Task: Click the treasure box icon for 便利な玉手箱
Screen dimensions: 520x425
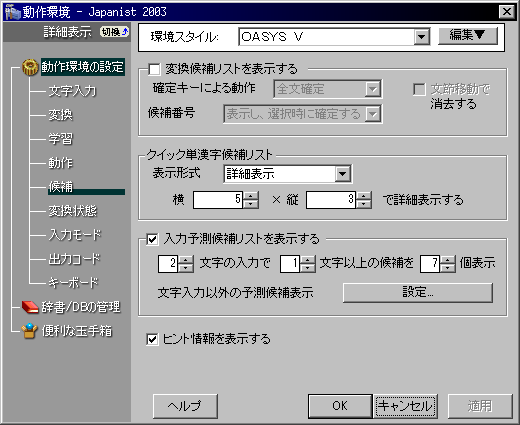Action: pos(29,331)
